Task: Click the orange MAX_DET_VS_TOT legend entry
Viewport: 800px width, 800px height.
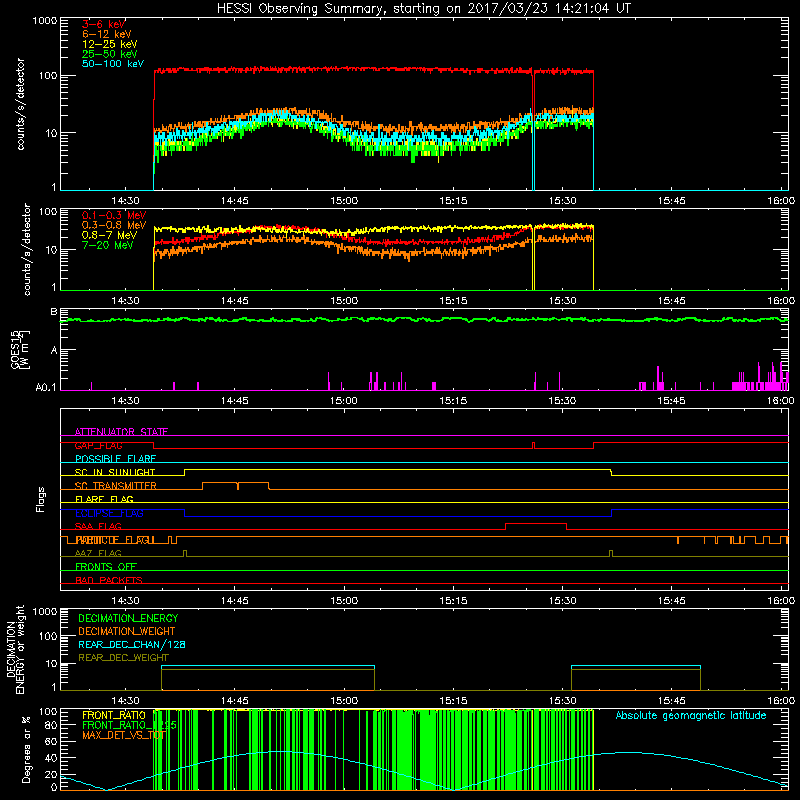Action: click(124, 735)
